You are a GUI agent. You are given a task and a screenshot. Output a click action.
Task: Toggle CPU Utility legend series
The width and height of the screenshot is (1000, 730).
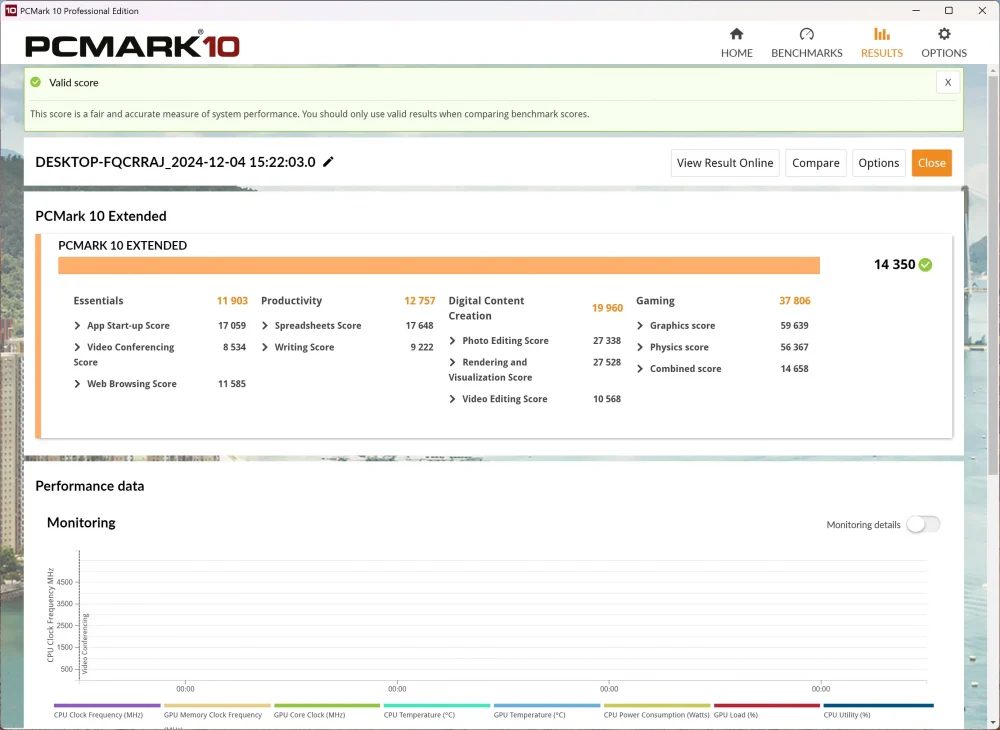(878, 711)
